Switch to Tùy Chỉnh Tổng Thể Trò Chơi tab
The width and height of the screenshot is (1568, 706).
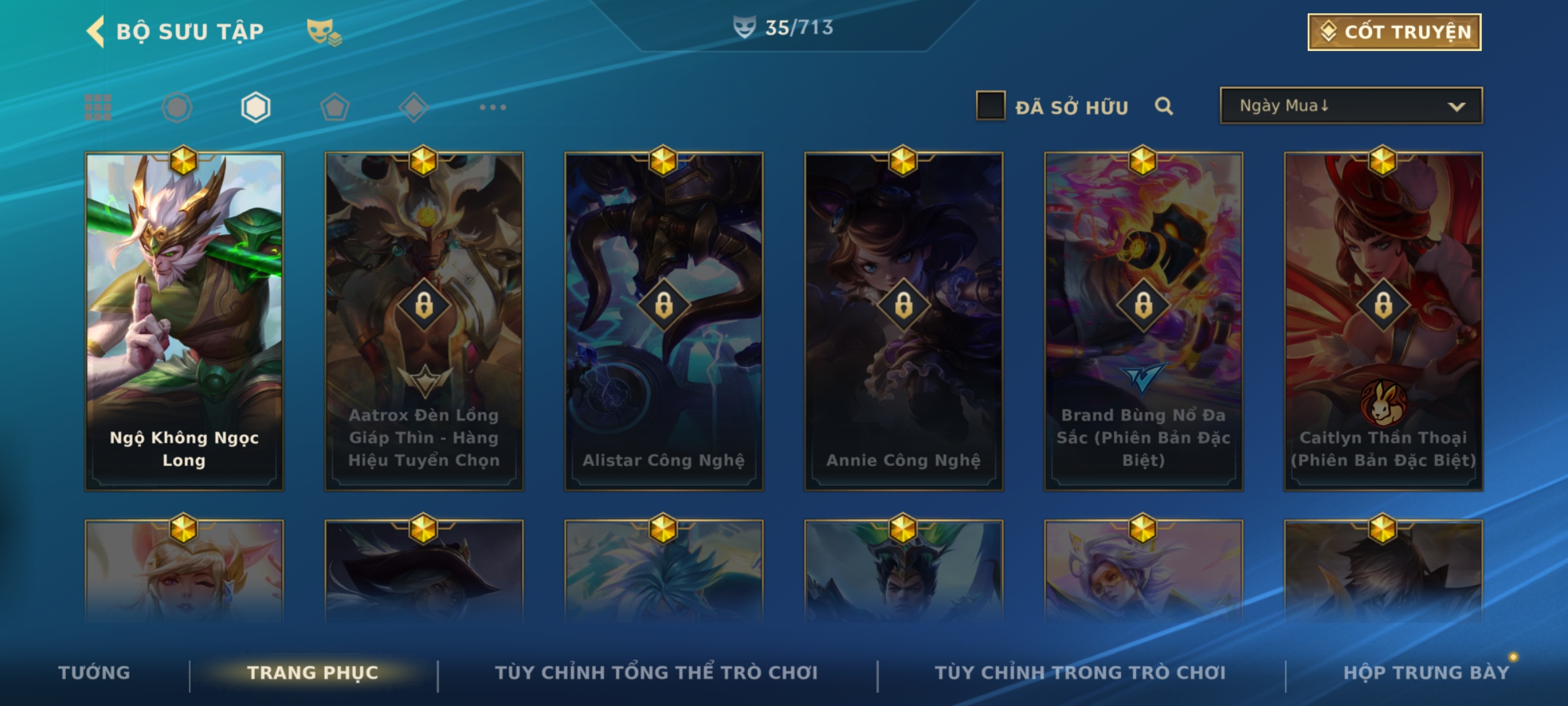tap(656, 673)
